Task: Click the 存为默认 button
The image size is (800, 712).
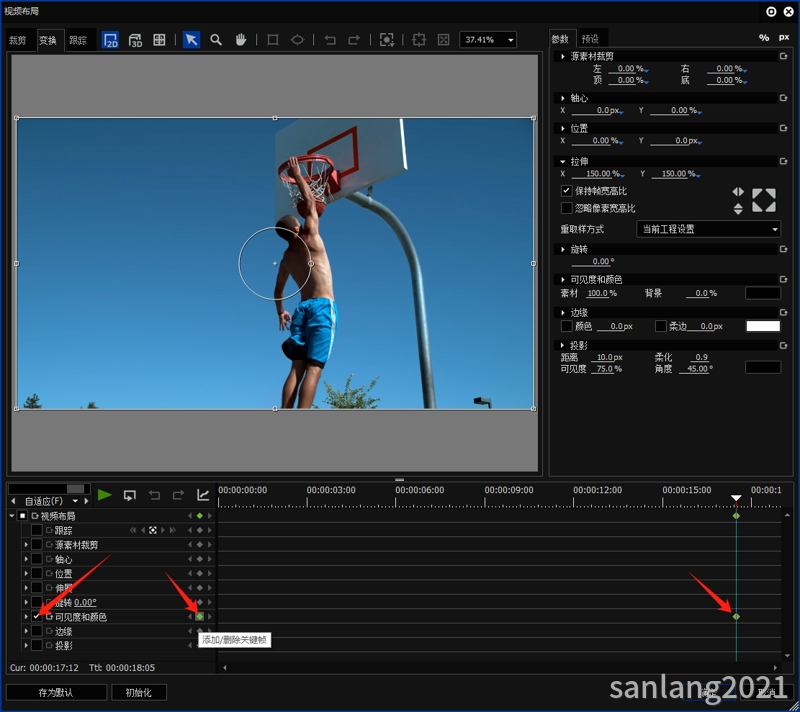Action: (56, 692)
